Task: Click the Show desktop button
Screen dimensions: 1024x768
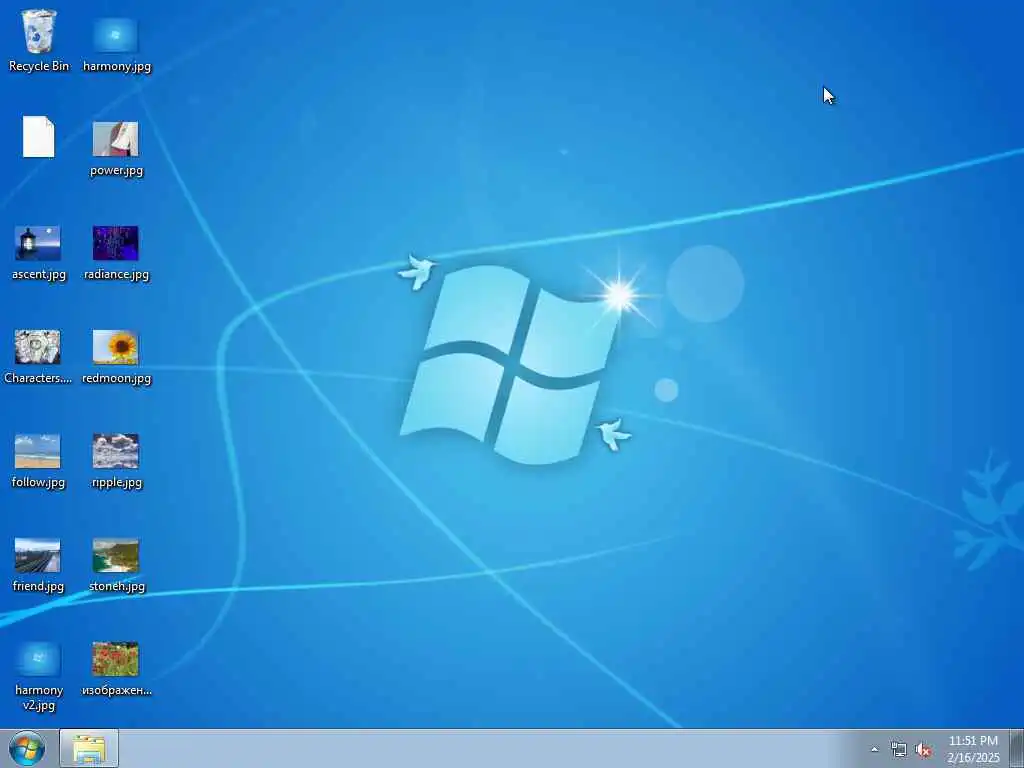Action: [1017, 749]
